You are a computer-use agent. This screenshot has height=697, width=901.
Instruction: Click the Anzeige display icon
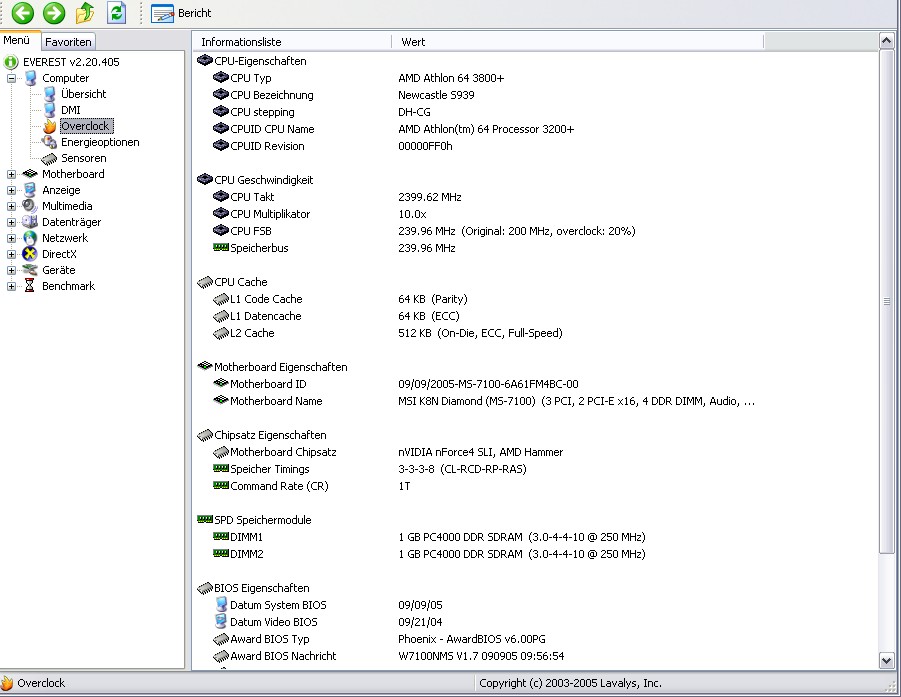[x=30, y=190]
